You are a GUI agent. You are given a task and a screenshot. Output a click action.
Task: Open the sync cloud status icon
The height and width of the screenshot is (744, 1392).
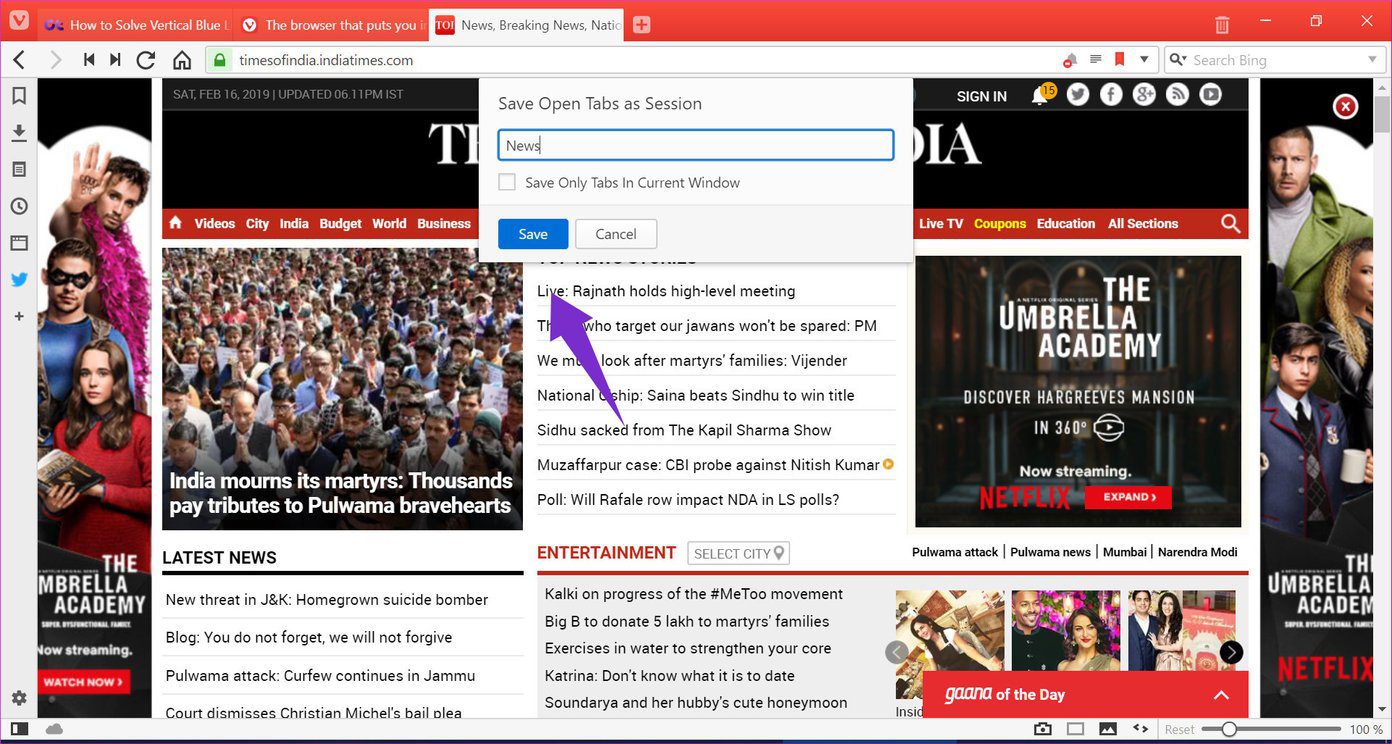(x=54, y=729)
